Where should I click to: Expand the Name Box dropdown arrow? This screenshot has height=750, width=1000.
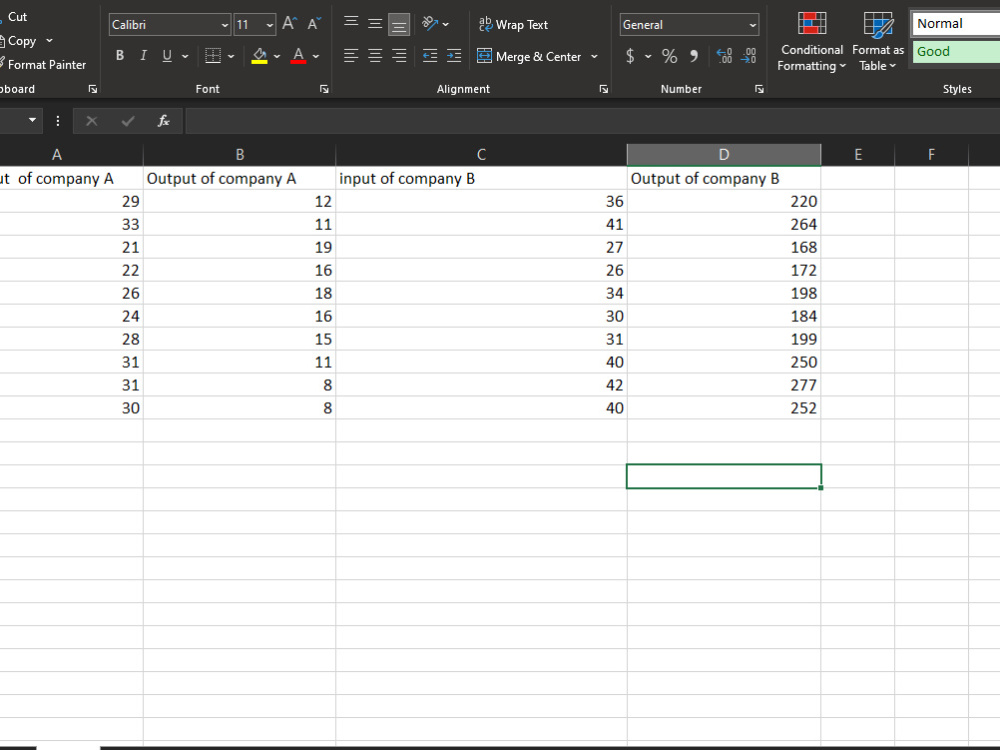coord(32,121)
